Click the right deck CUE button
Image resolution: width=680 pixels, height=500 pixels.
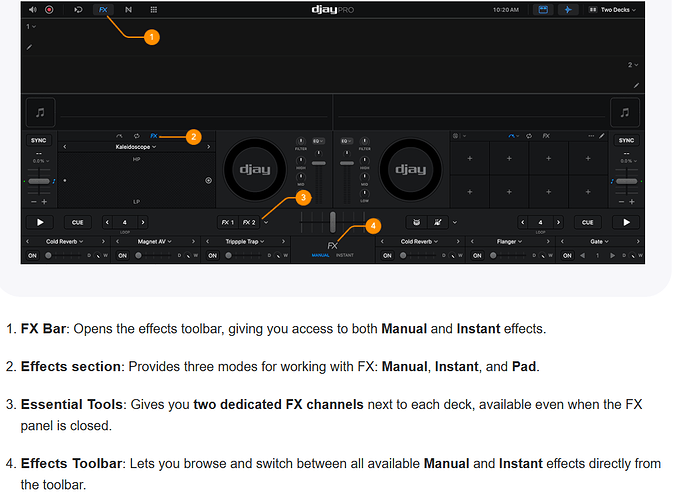(588, 222)
